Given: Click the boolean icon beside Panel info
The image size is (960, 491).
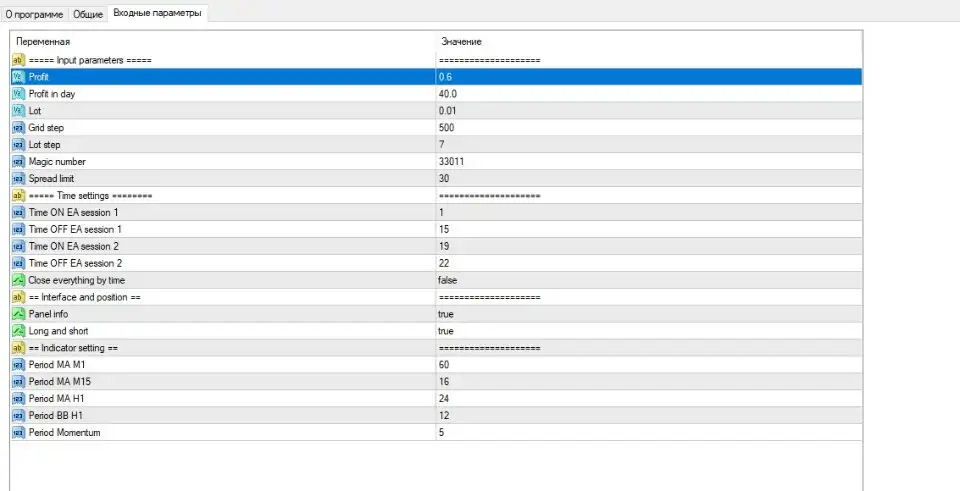Looking at the screenshot, I should click(18, 314).
